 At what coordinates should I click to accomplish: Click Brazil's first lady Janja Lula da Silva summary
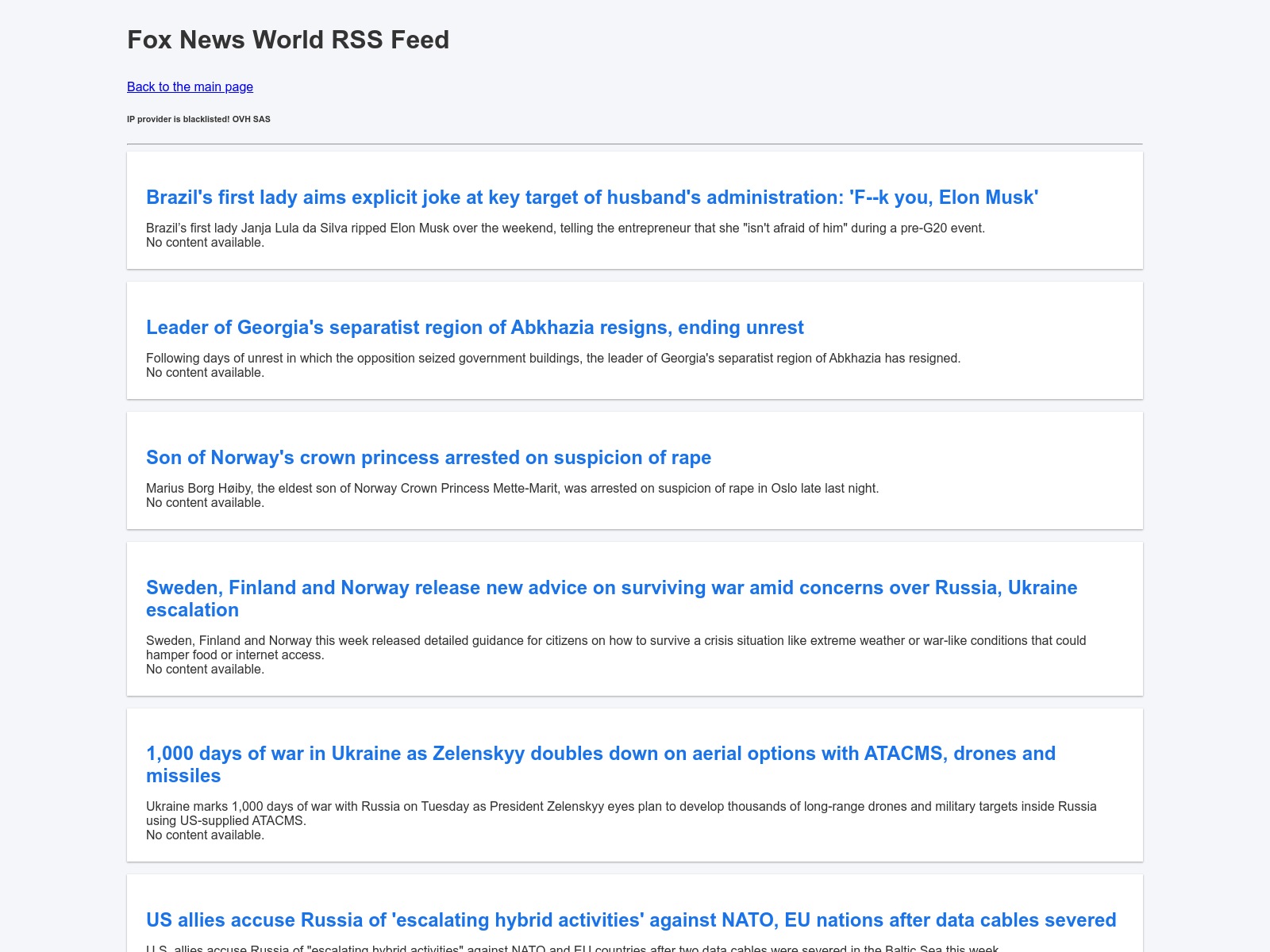click(x=565, y=228)
